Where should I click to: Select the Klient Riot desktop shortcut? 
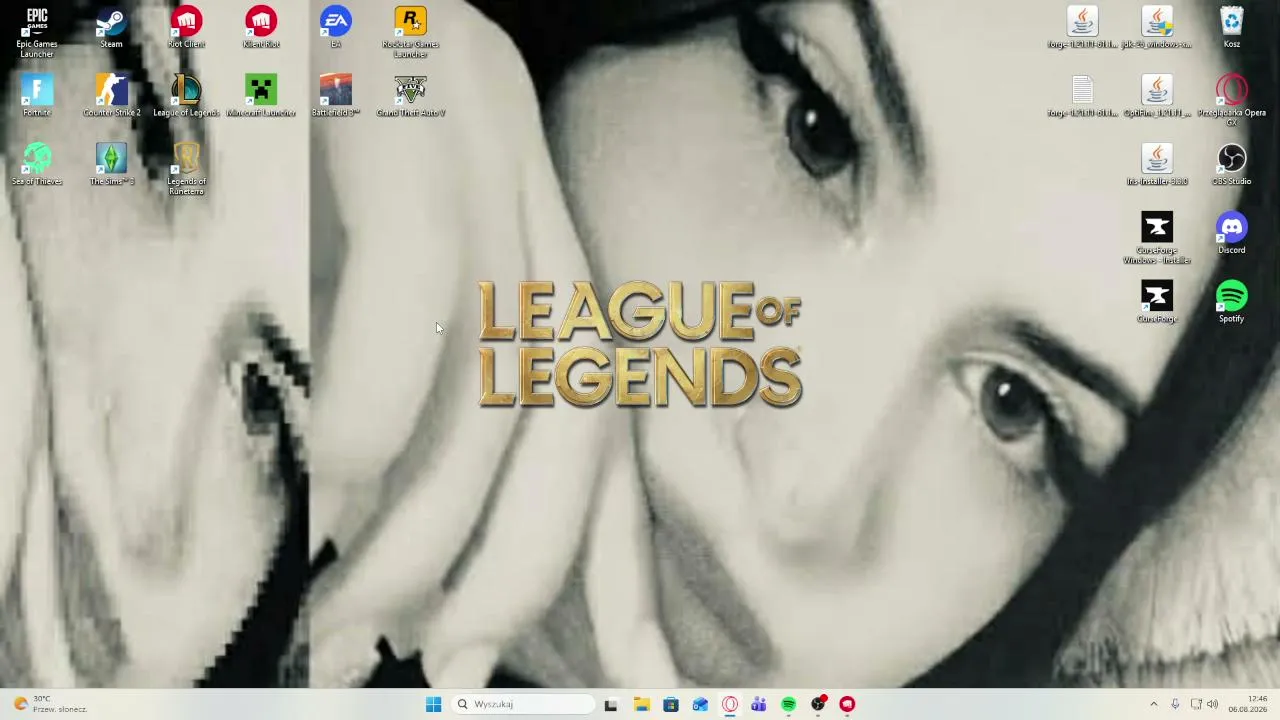point(261,28)
